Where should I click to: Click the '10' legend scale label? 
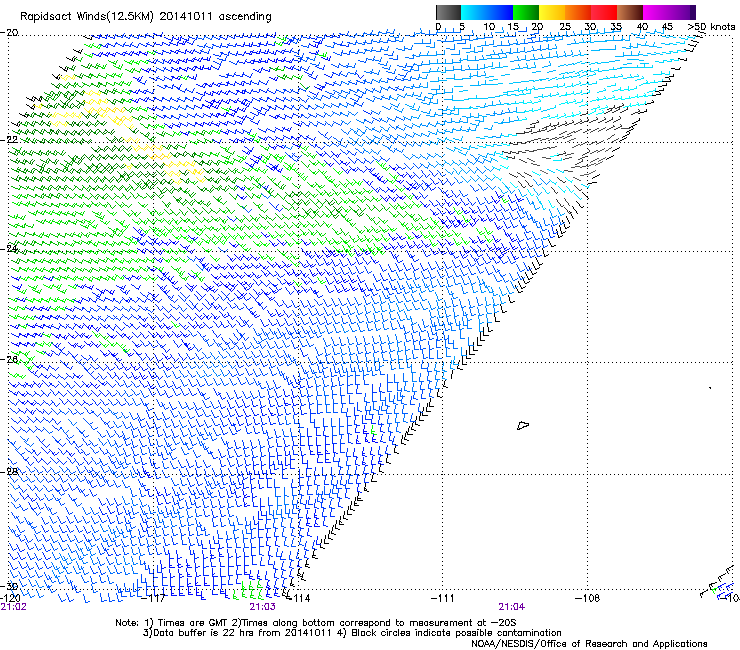click(x=489, y=27)
